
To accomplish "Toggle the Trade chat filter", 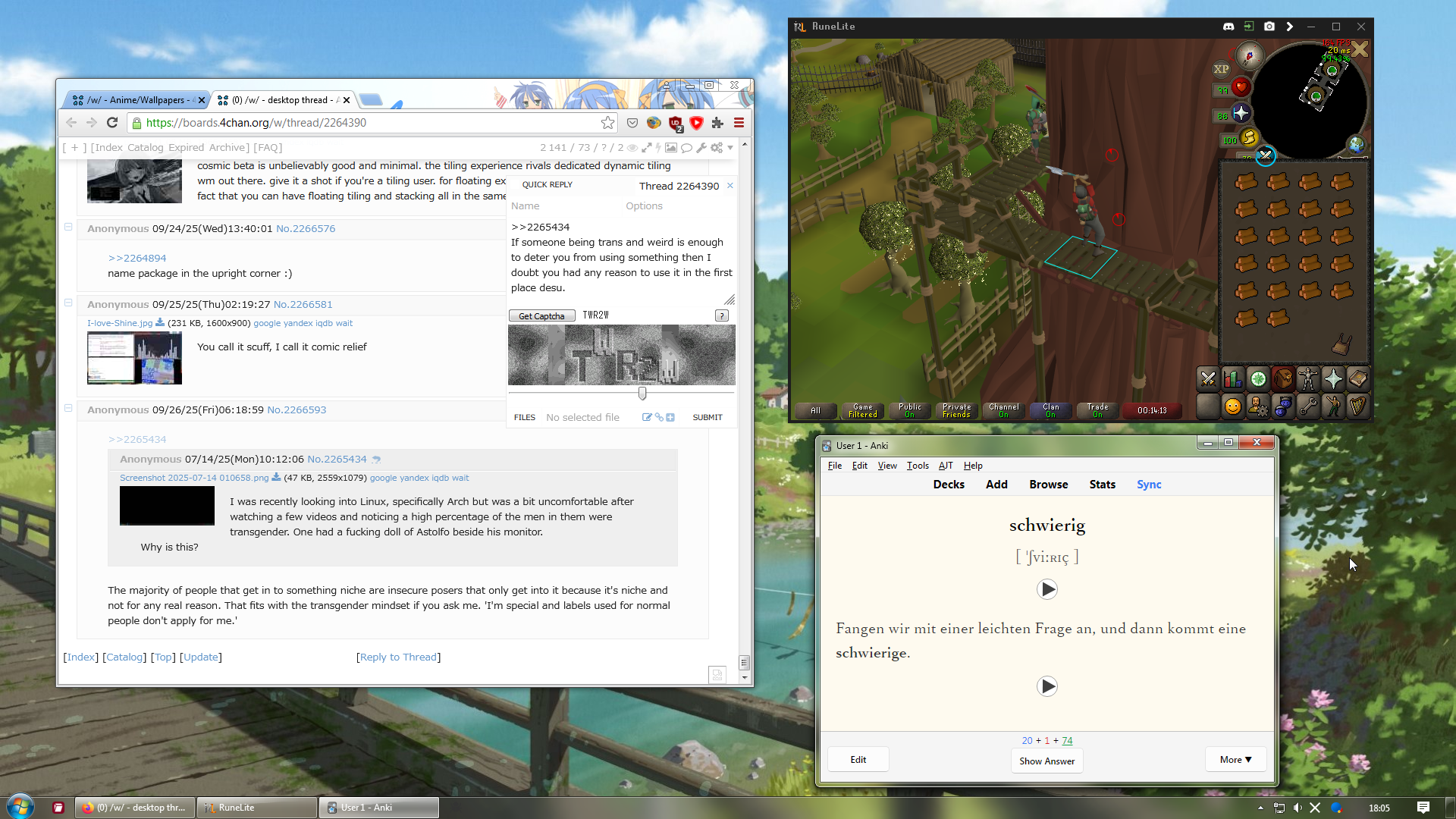I will point(1097,410).
